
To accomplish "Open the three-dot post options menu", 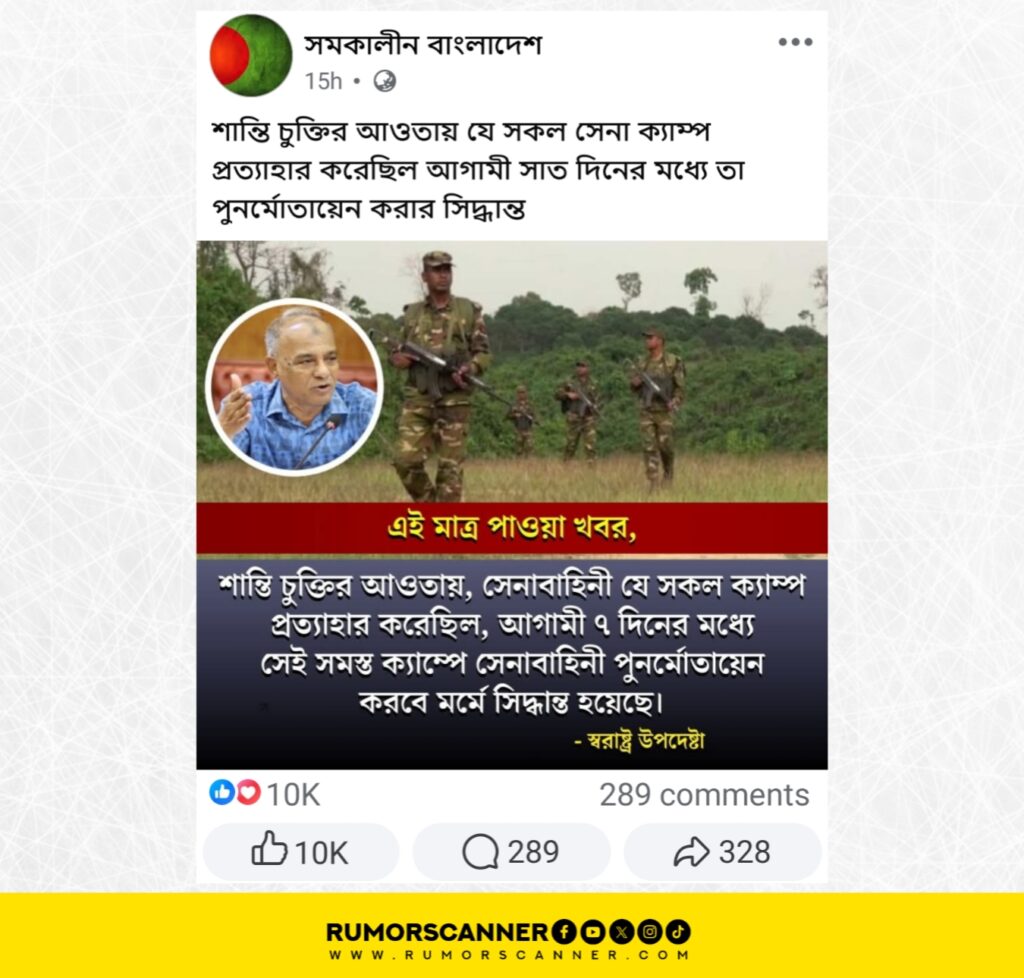I will point(795,42).
